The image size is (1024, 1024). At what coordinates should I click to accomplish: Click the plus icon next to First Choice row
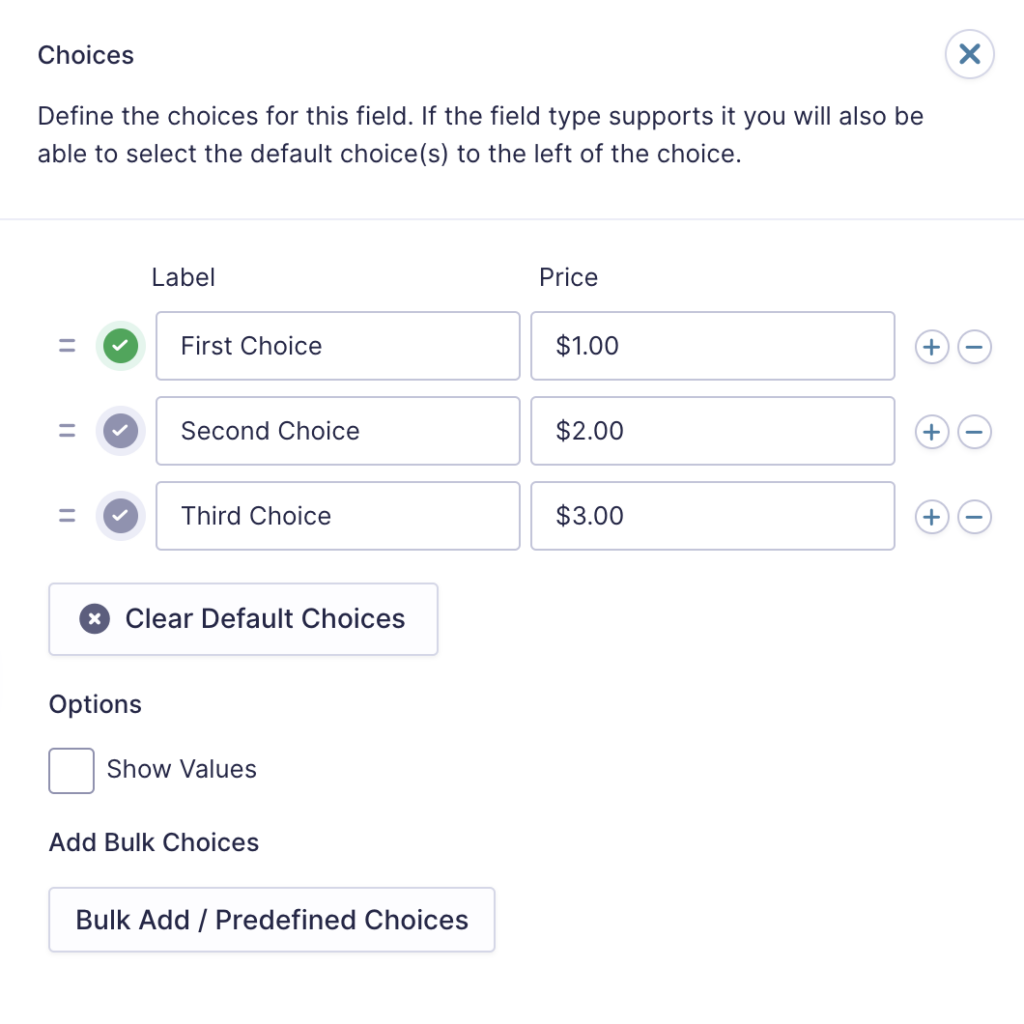pos(931,346)
